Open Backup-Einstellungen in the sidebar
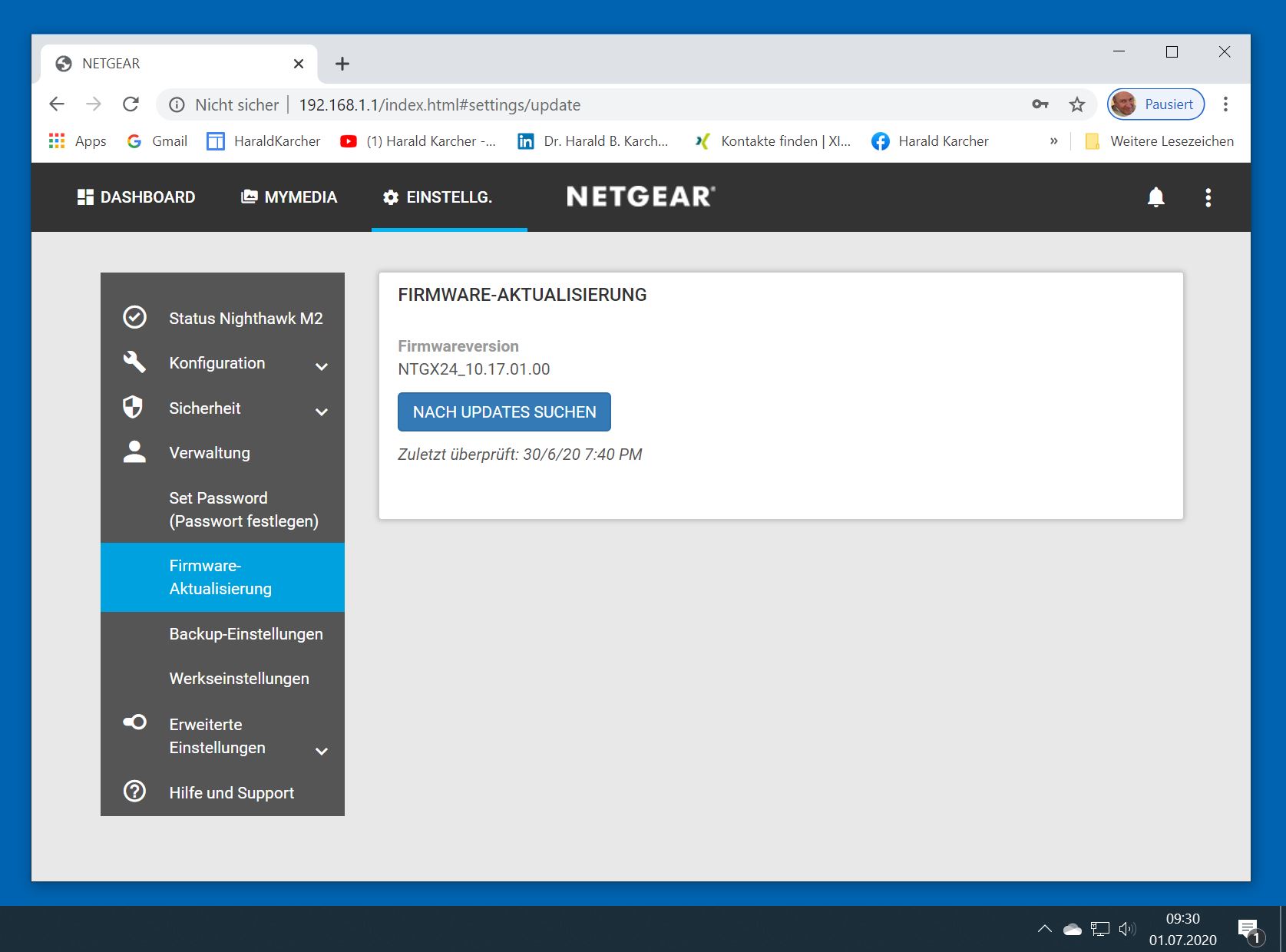The image size is (1286, 952). point(246,634)
